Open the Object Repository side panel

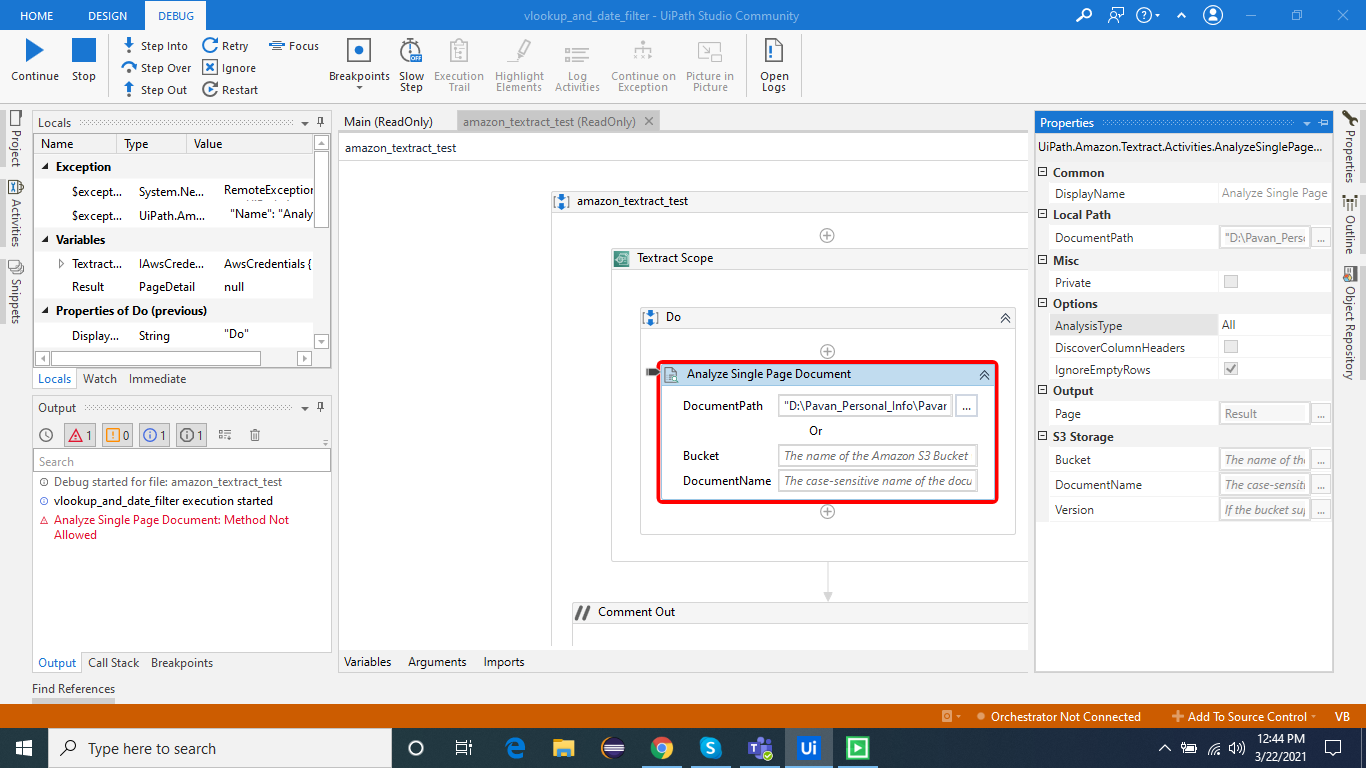[1350, 323]
